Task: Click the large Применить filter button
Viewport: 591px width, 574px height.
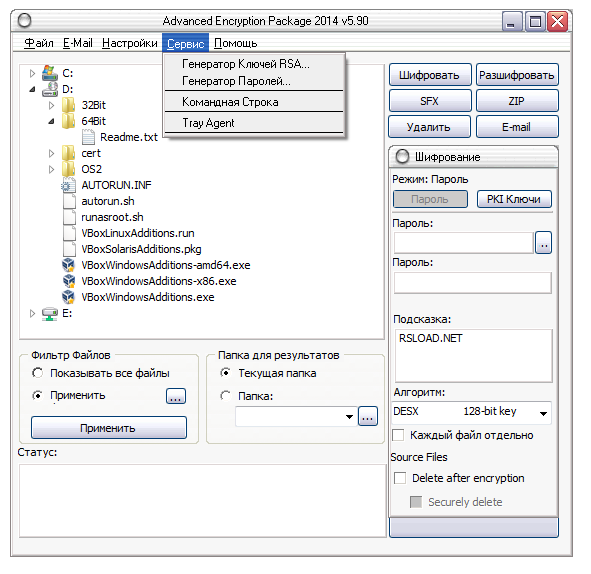Action: pyautogui.click(x=109, y=427)
